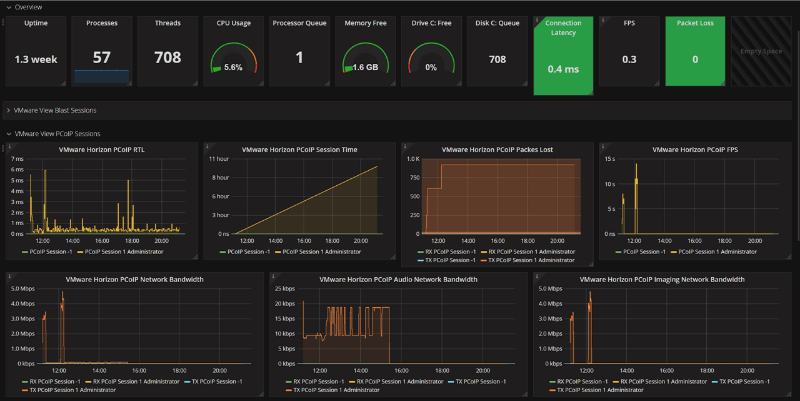The height and width of the screenshot is (401, 800).
Task: Toggle TX PCoIP Session -1 in Network Bandwidth legend
Action: click(x=217, y=382)
